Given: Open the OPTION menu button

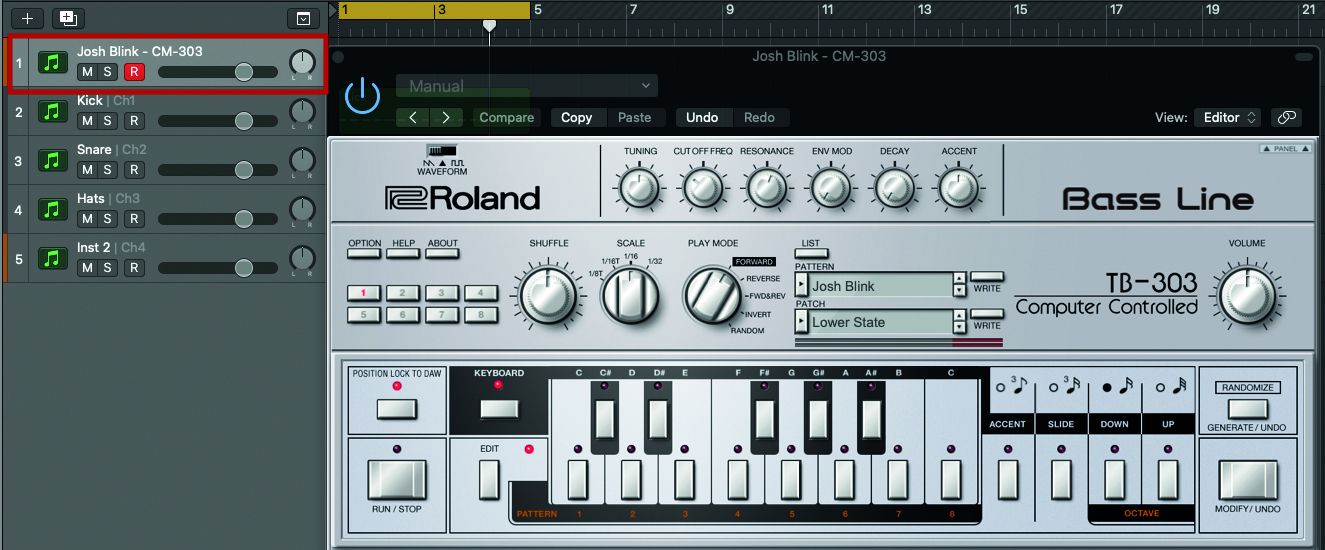Looking at the screenshot, I should (x=364, y=254).
